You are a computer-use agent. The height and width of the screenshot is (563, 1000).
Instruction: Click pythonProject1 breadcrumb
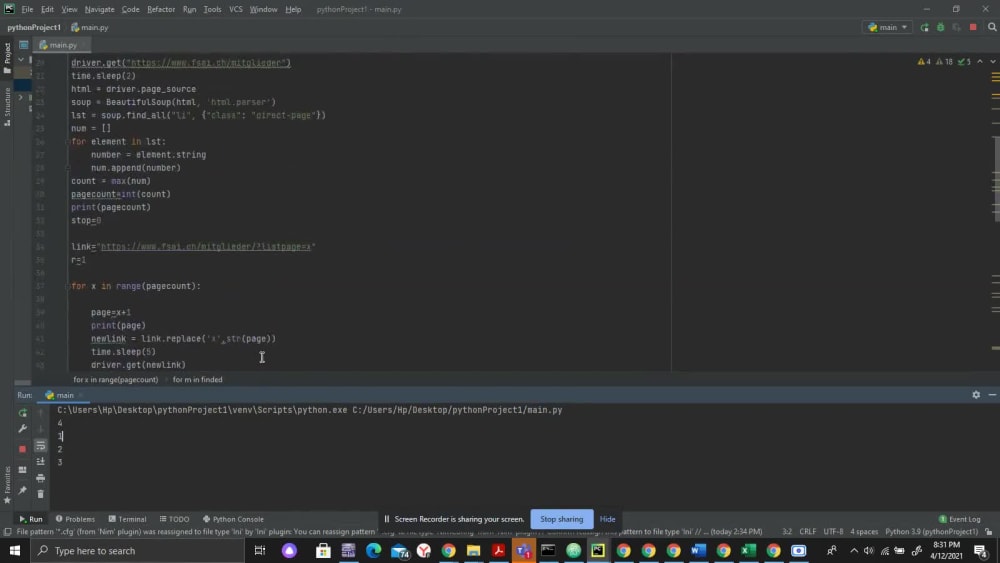pyautogui.click(x=34, y=27)
